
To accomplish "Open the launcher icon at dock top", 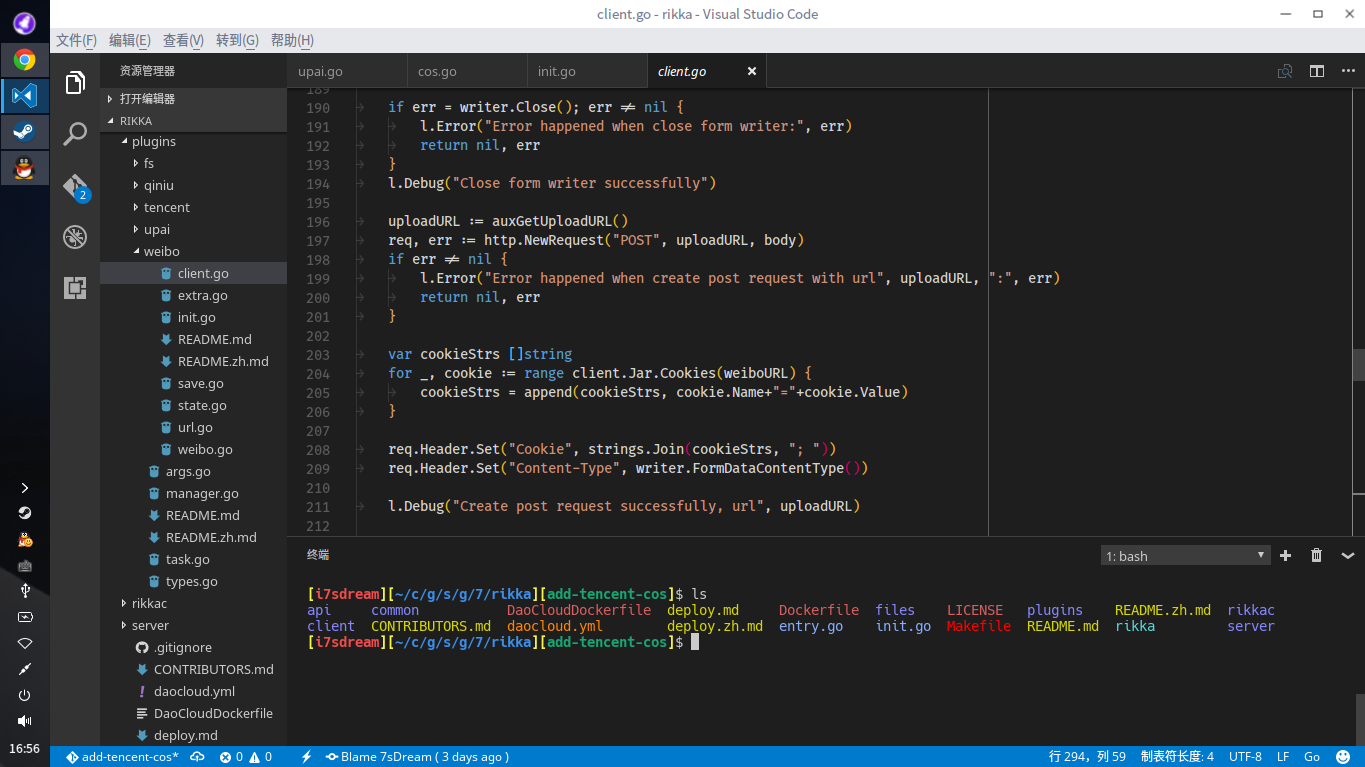I will 25,23.
